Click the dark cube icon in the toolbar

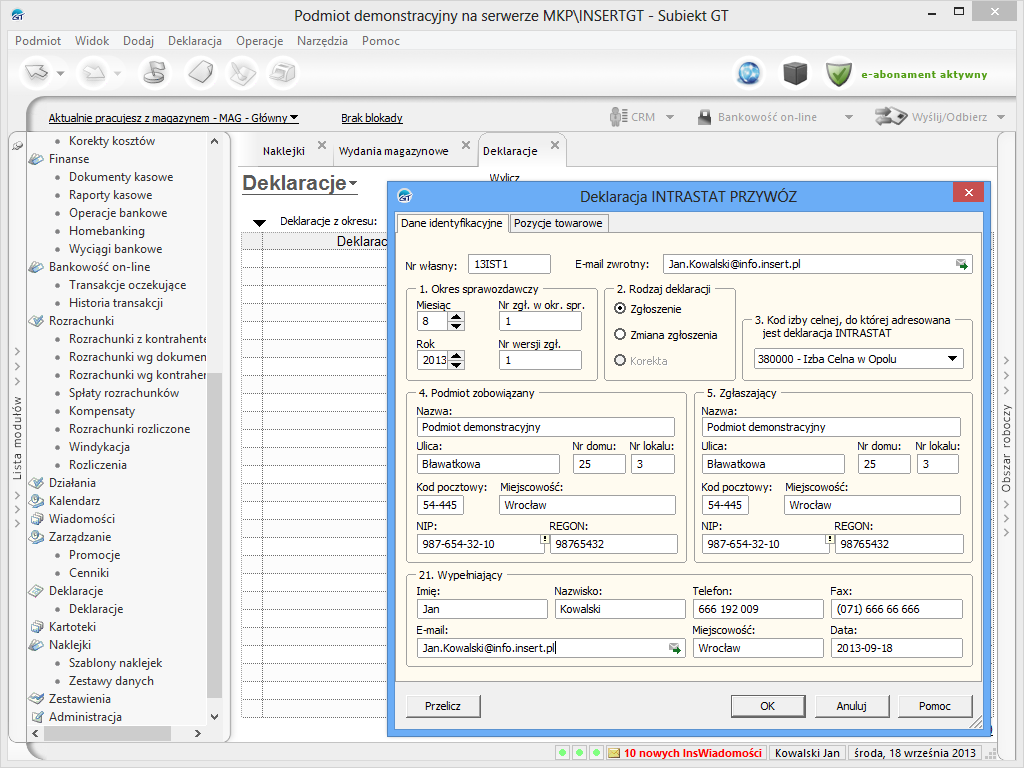pos(794,73)
